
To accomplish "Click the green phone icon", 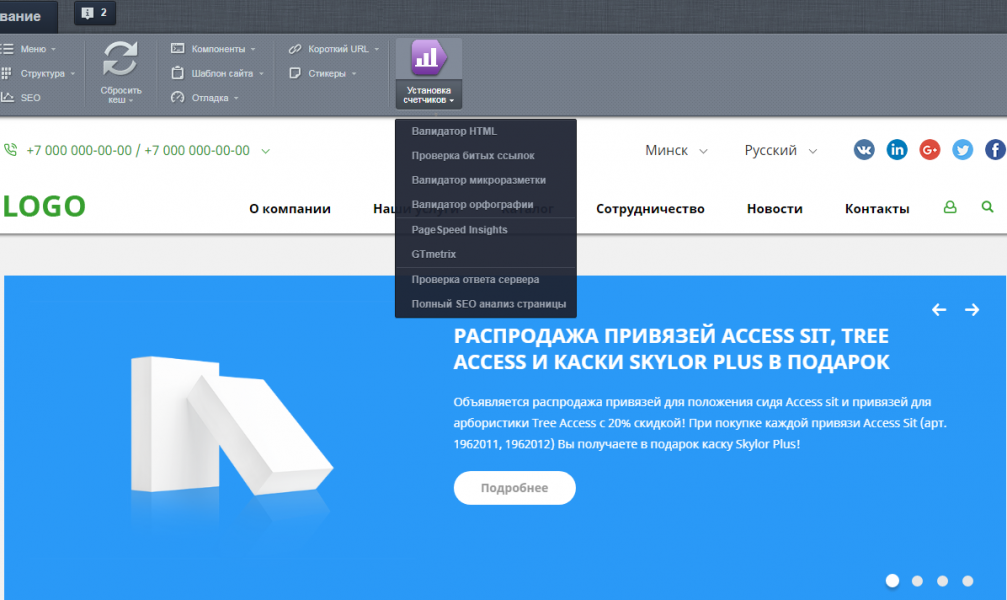I will 10,150.
